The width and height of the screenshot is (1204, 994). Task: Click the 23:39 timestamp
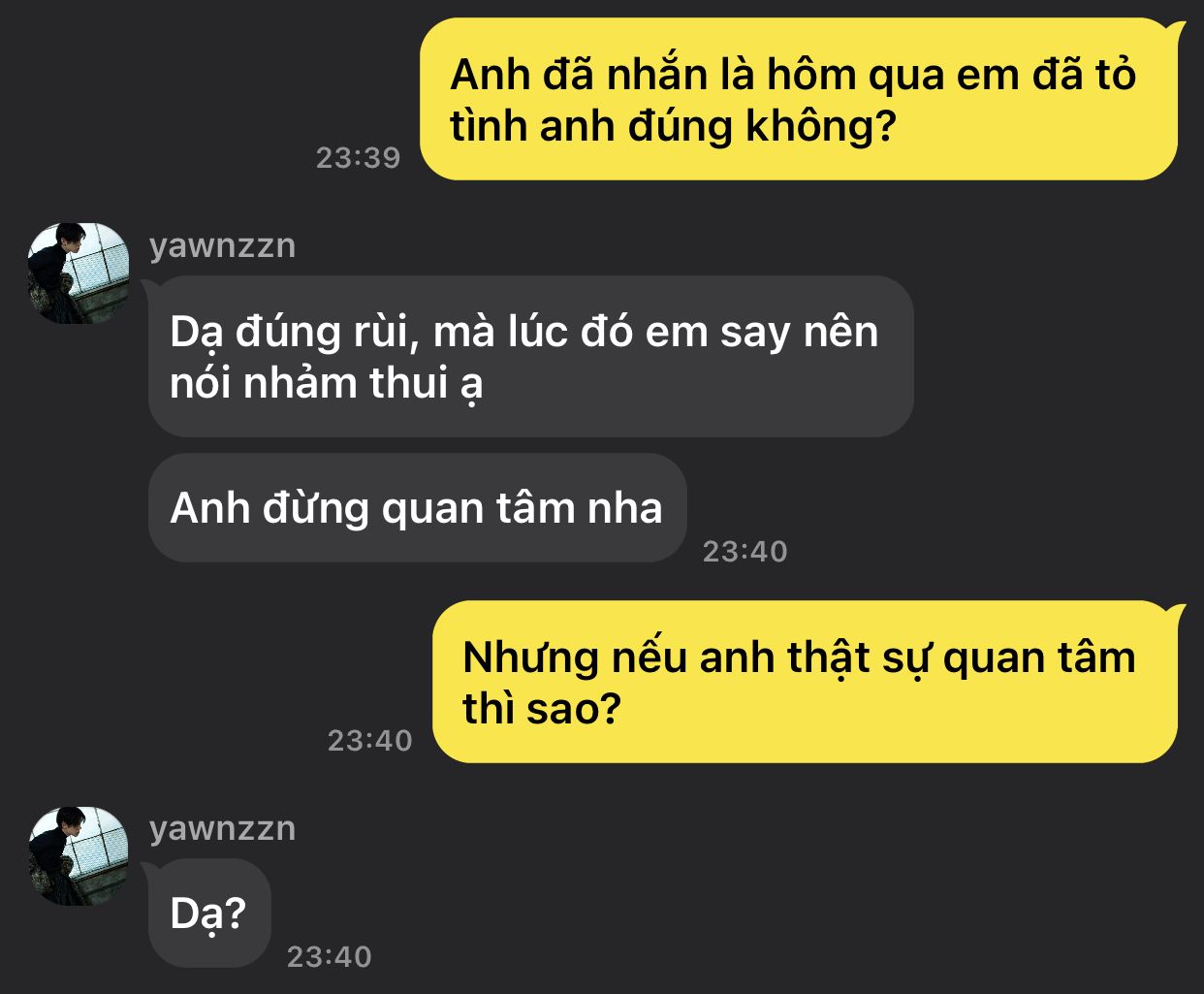[x=358, y=158]
